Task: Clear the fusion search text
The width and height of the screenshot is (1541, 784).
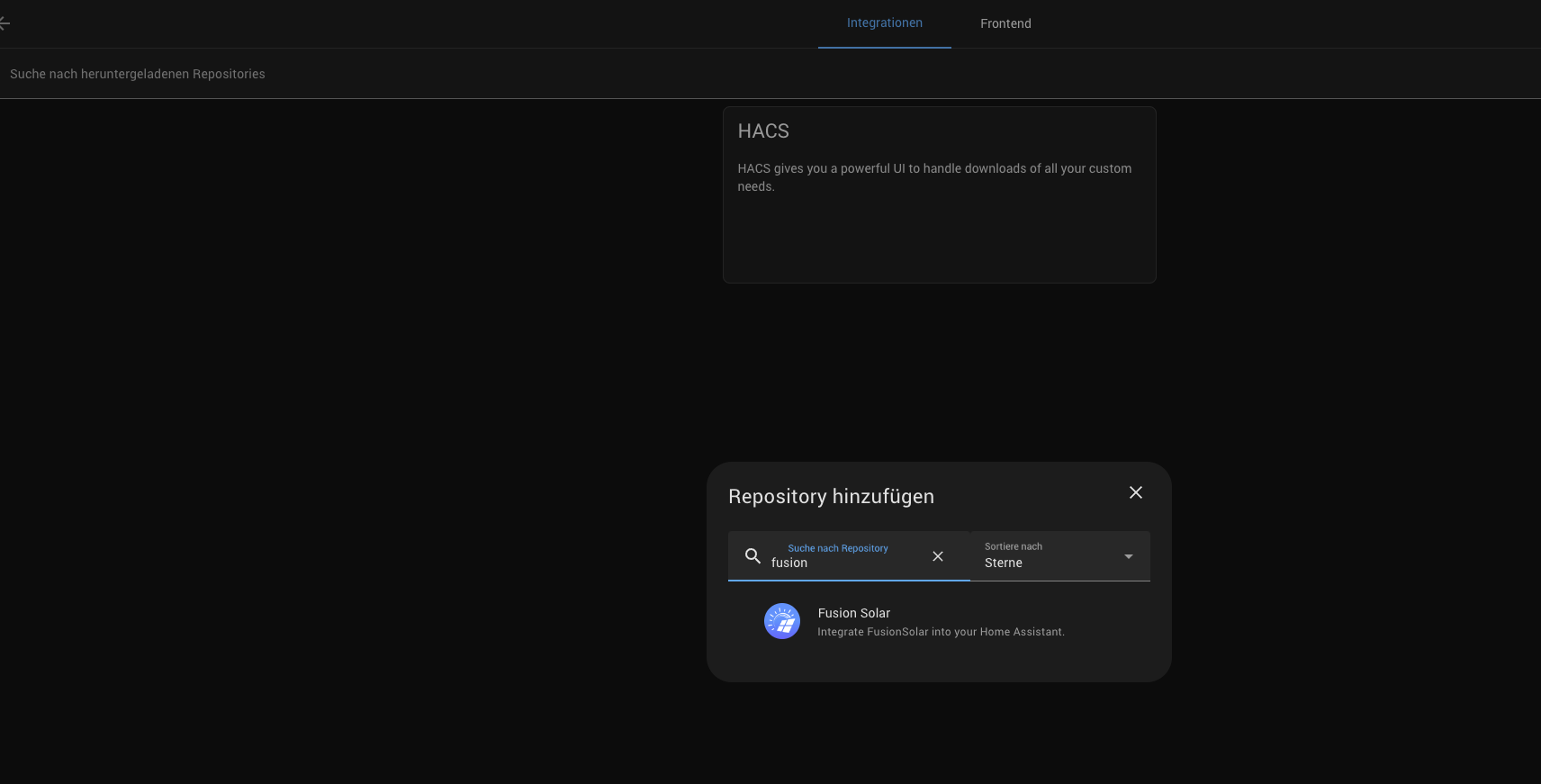Action: pyautogui.click(x=937, y=556)
